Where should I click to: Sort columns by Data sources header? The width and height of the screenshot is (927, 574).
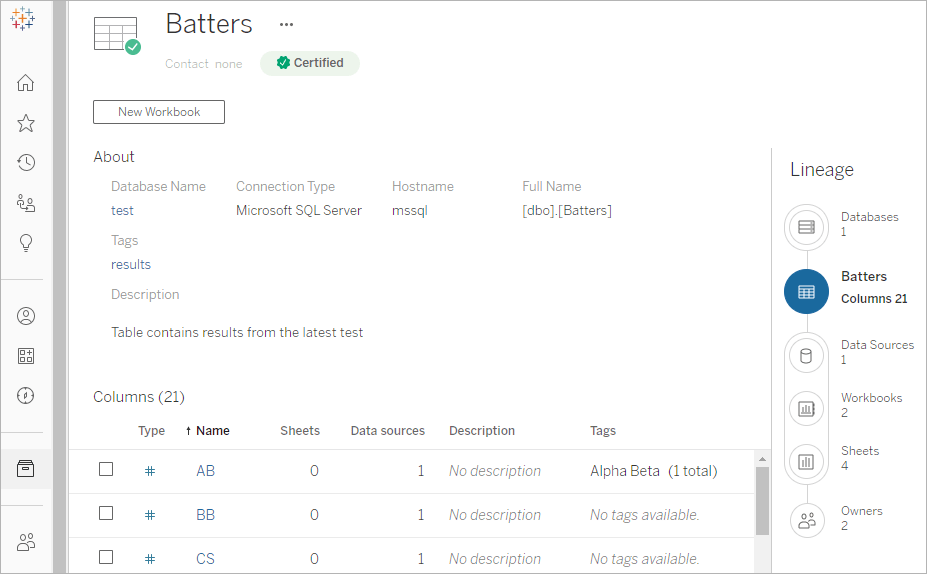coord(388,431)
